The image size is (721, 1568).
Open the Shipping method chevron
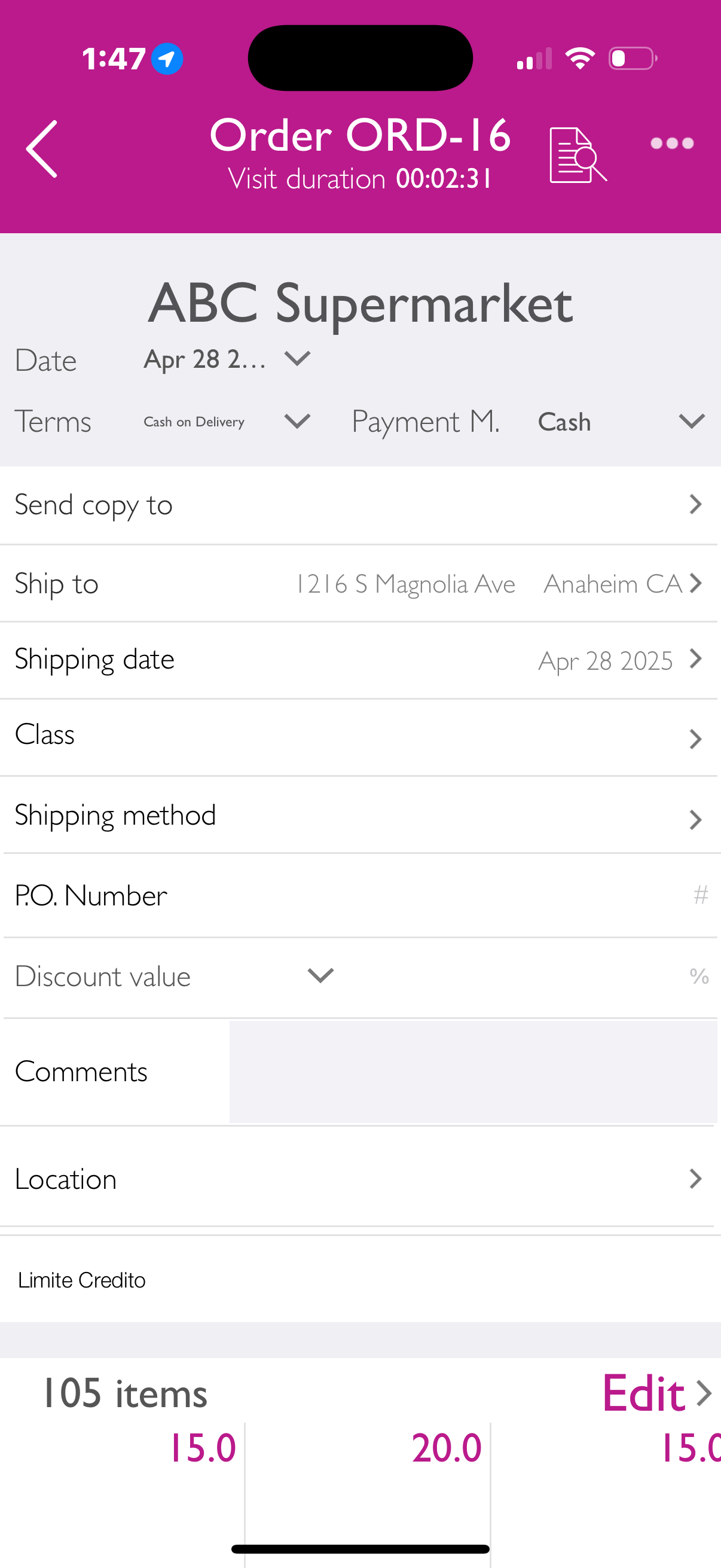point(695,820)
